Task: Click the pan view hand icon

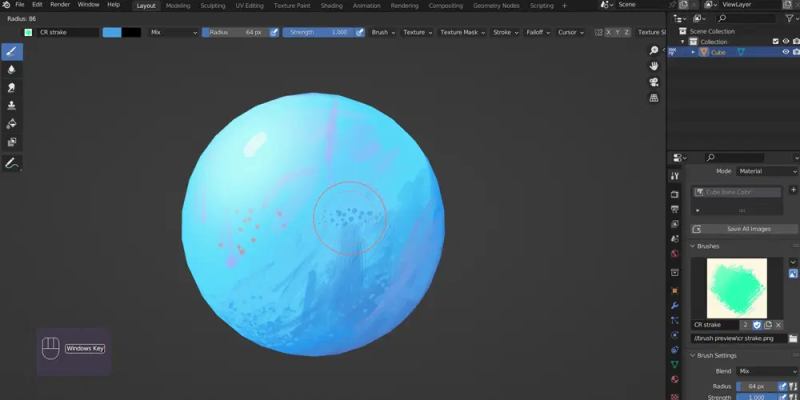Action: (x=654, y=66)
